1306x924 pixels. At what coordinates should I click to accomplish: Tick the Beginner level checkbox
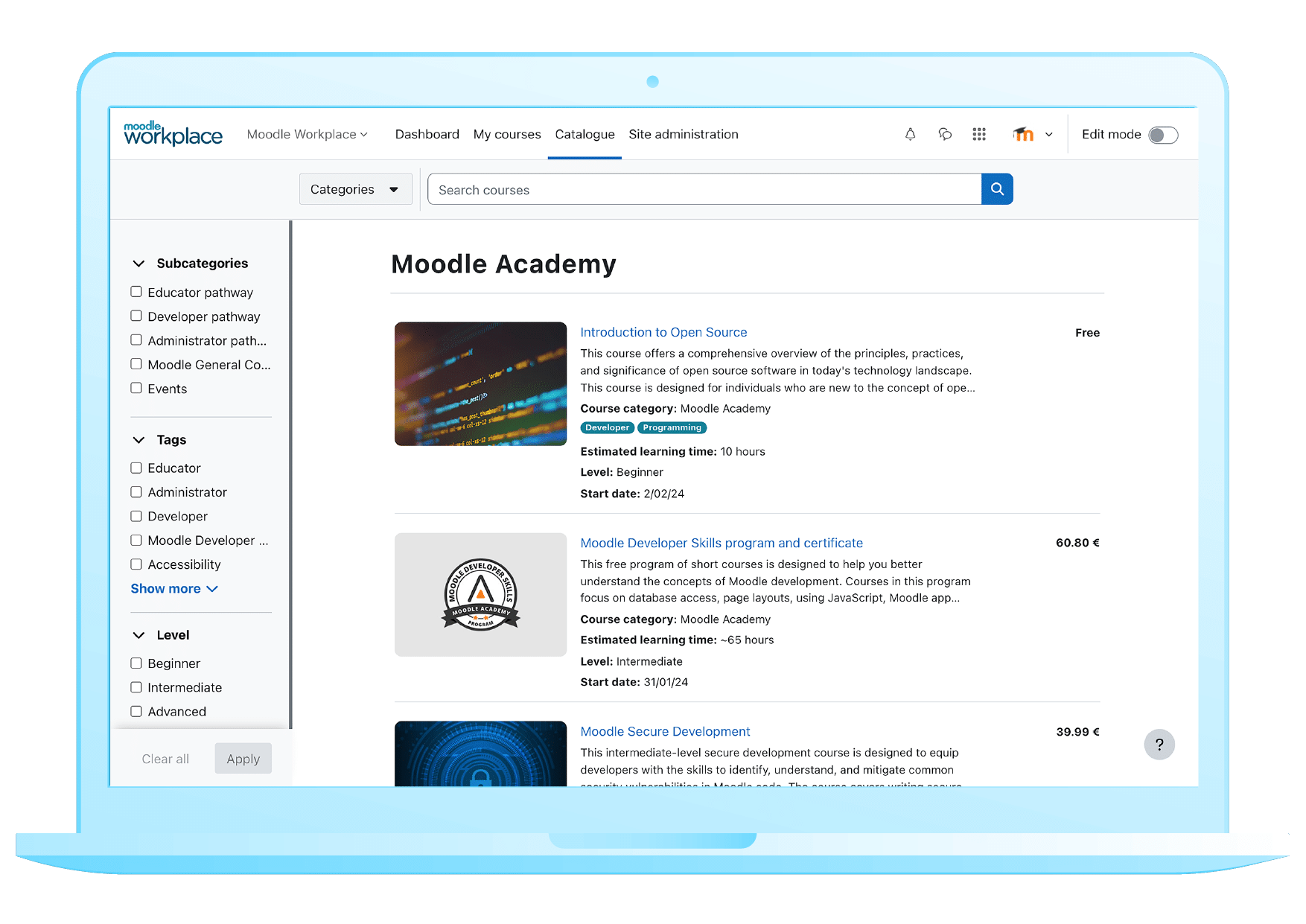[136, 663]
